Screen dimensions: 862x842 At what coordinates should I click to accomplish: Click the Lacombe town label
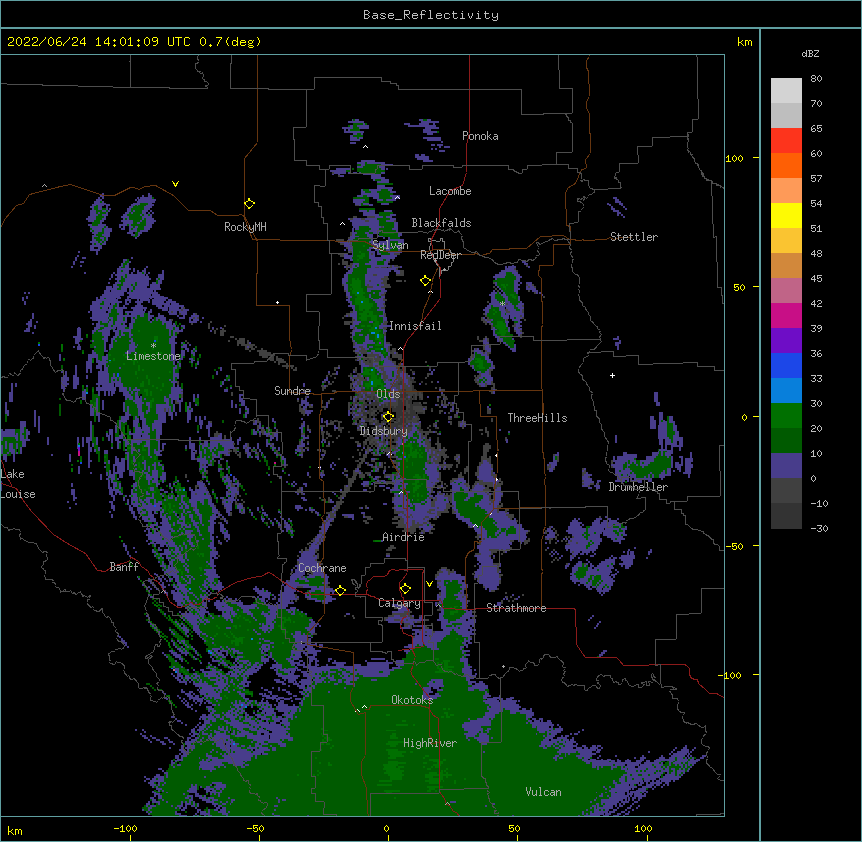pyautogui.click(x=450, y=191)
